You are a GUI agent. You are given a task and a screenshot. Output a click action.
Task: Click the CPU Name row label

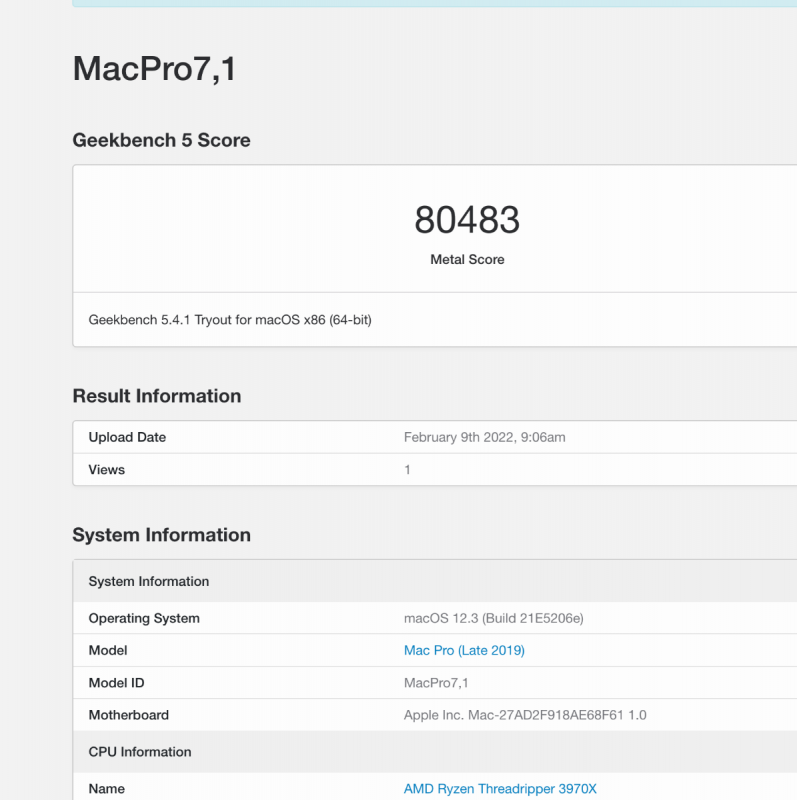tap(107, 789)
